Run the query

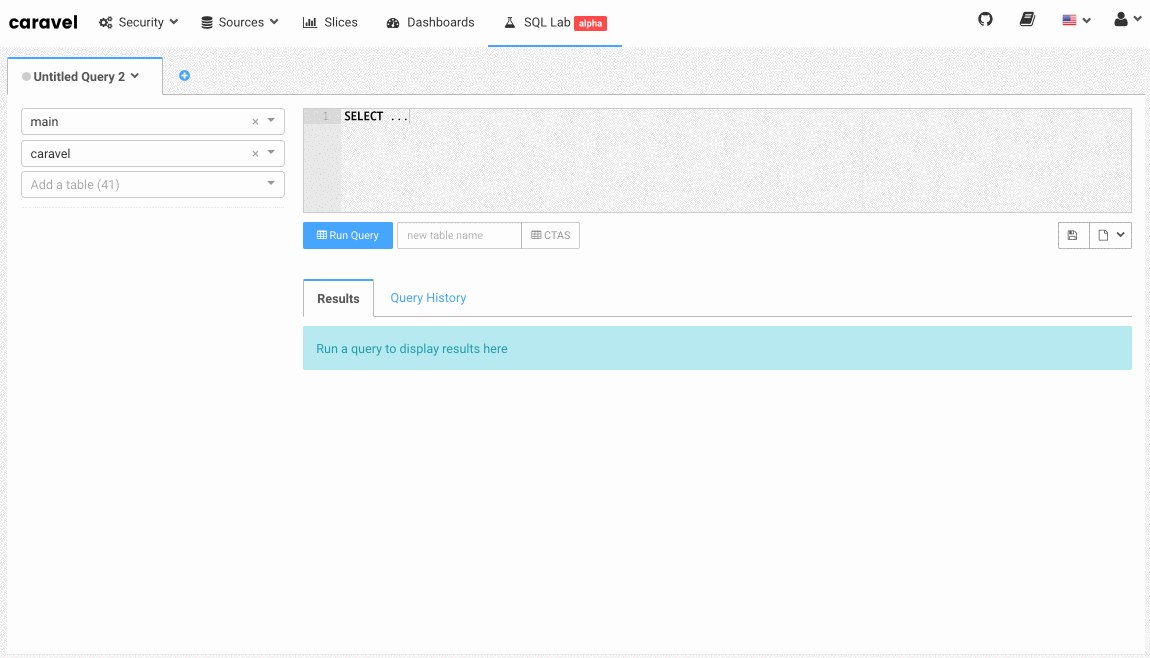[x=348, y=235]
